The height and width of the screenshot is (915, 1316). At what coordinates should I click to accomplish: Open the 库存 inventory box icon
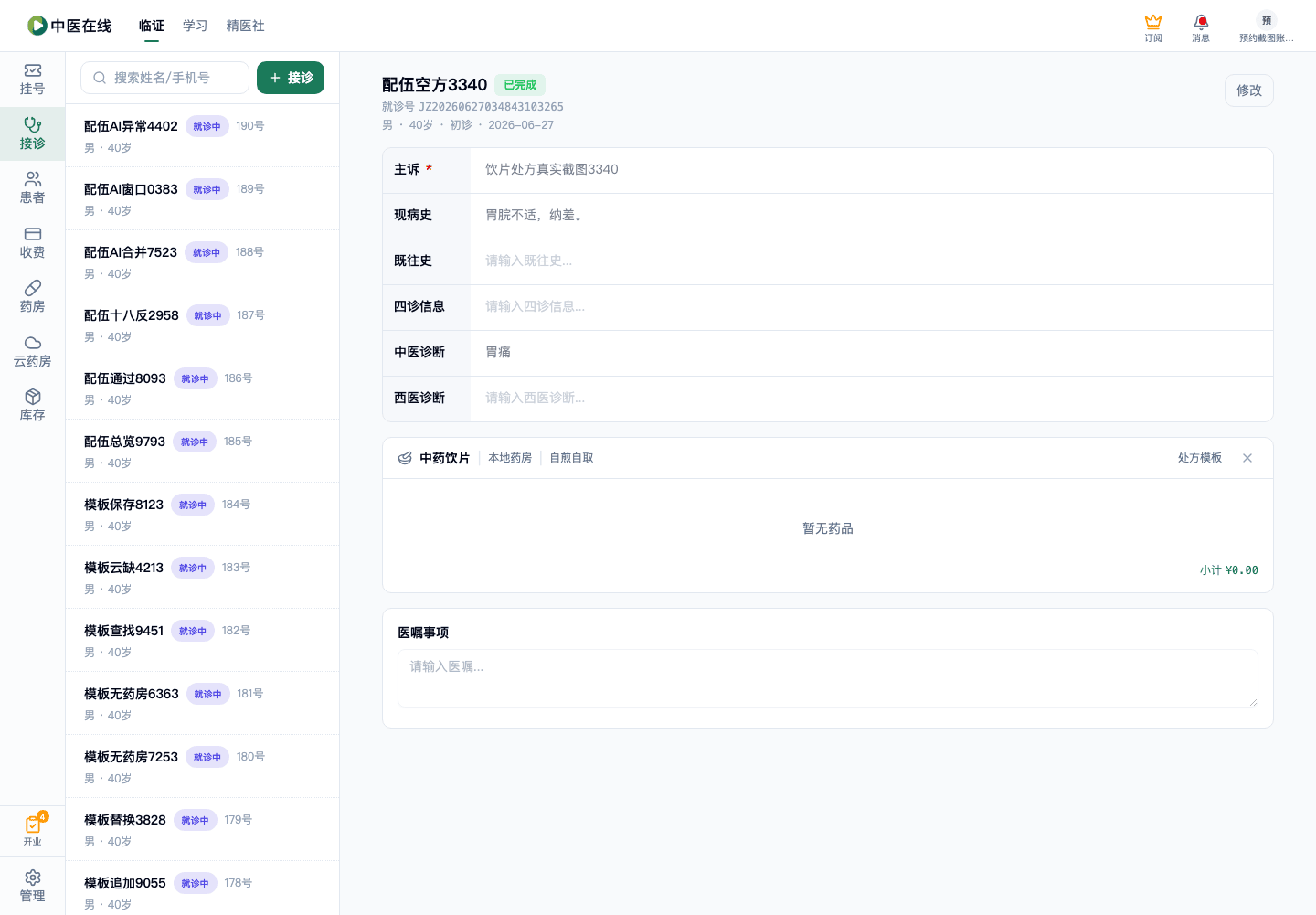pos(32,406)
